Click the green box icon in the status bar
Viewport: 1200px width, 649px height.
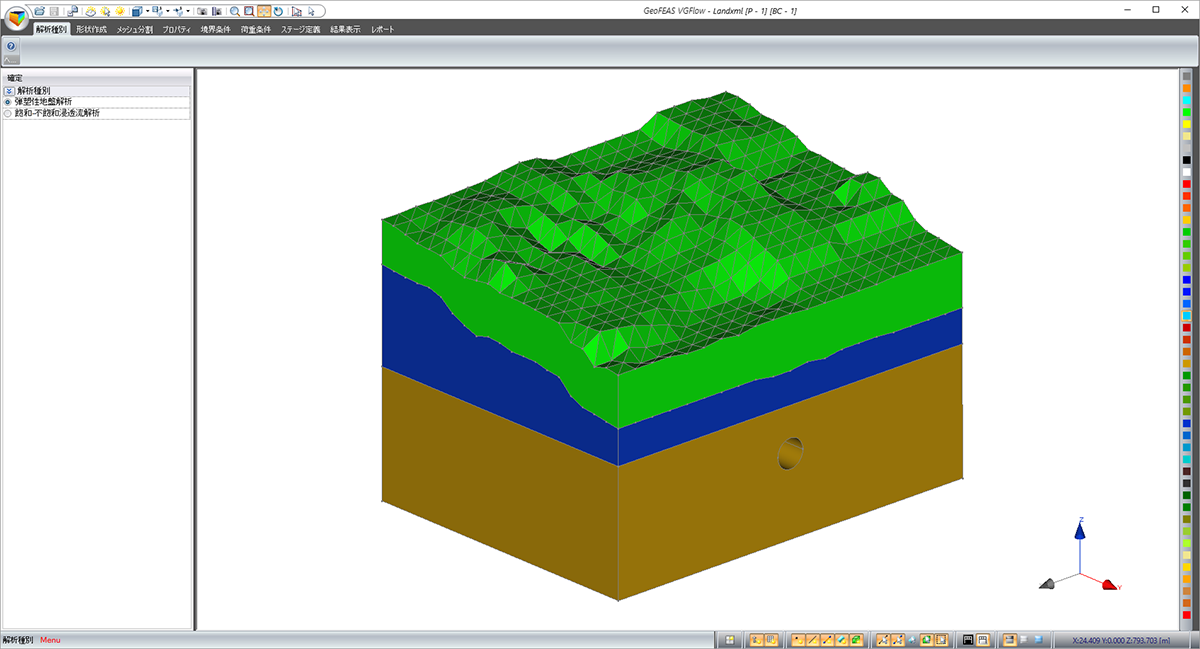point(857,639)
